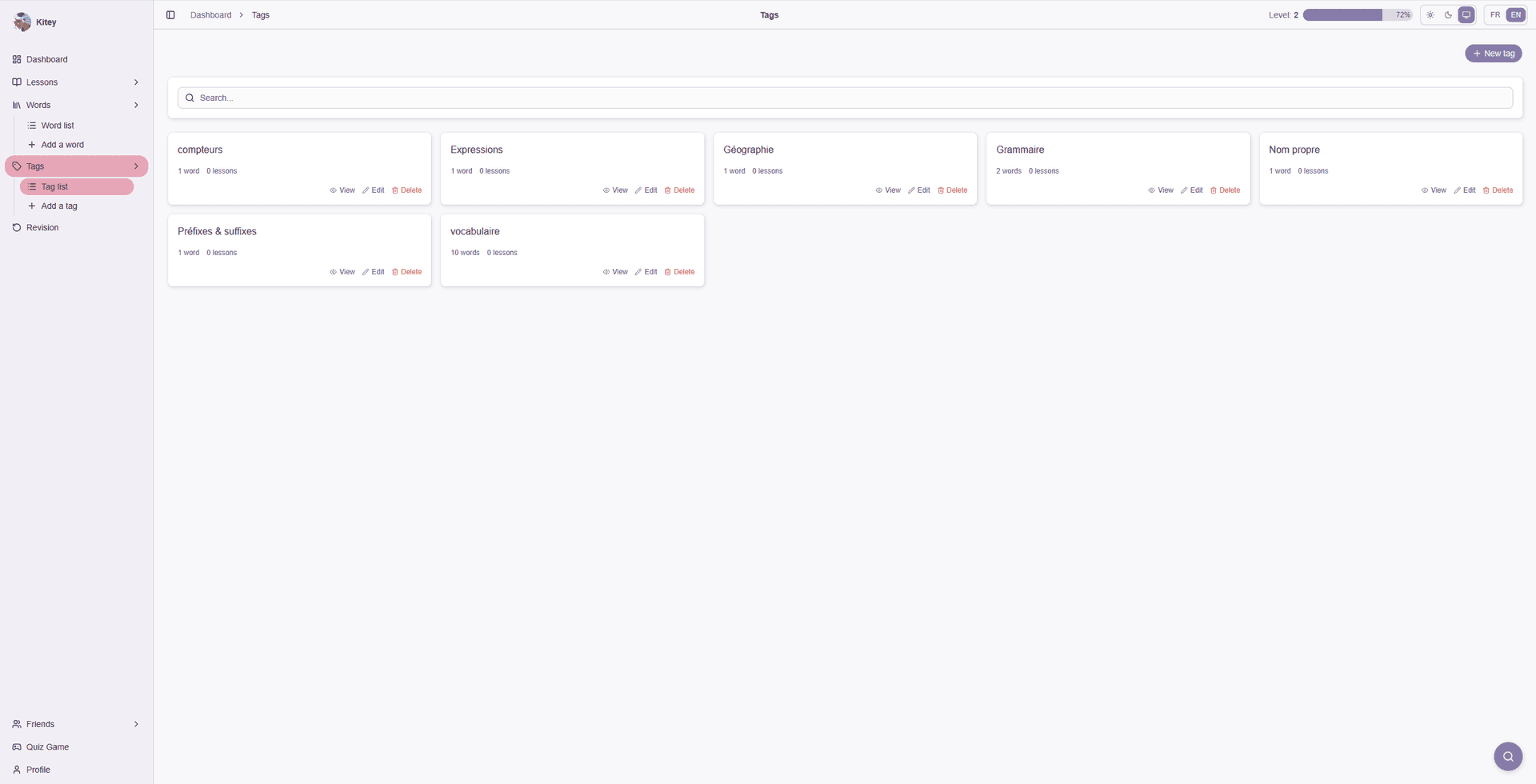Delete the compteurs tag
1536x784 pixels.
(406, 190)
